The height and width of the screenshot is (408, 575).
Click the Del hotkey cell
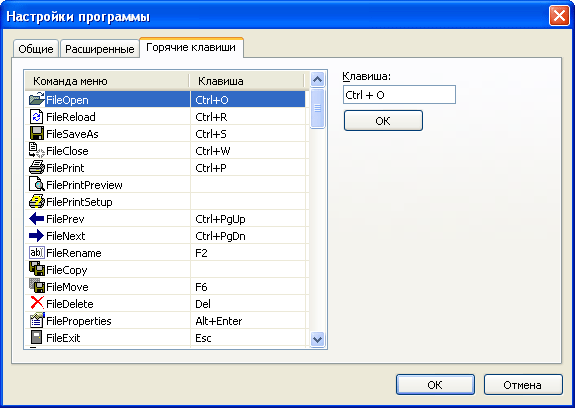[248, 304]
